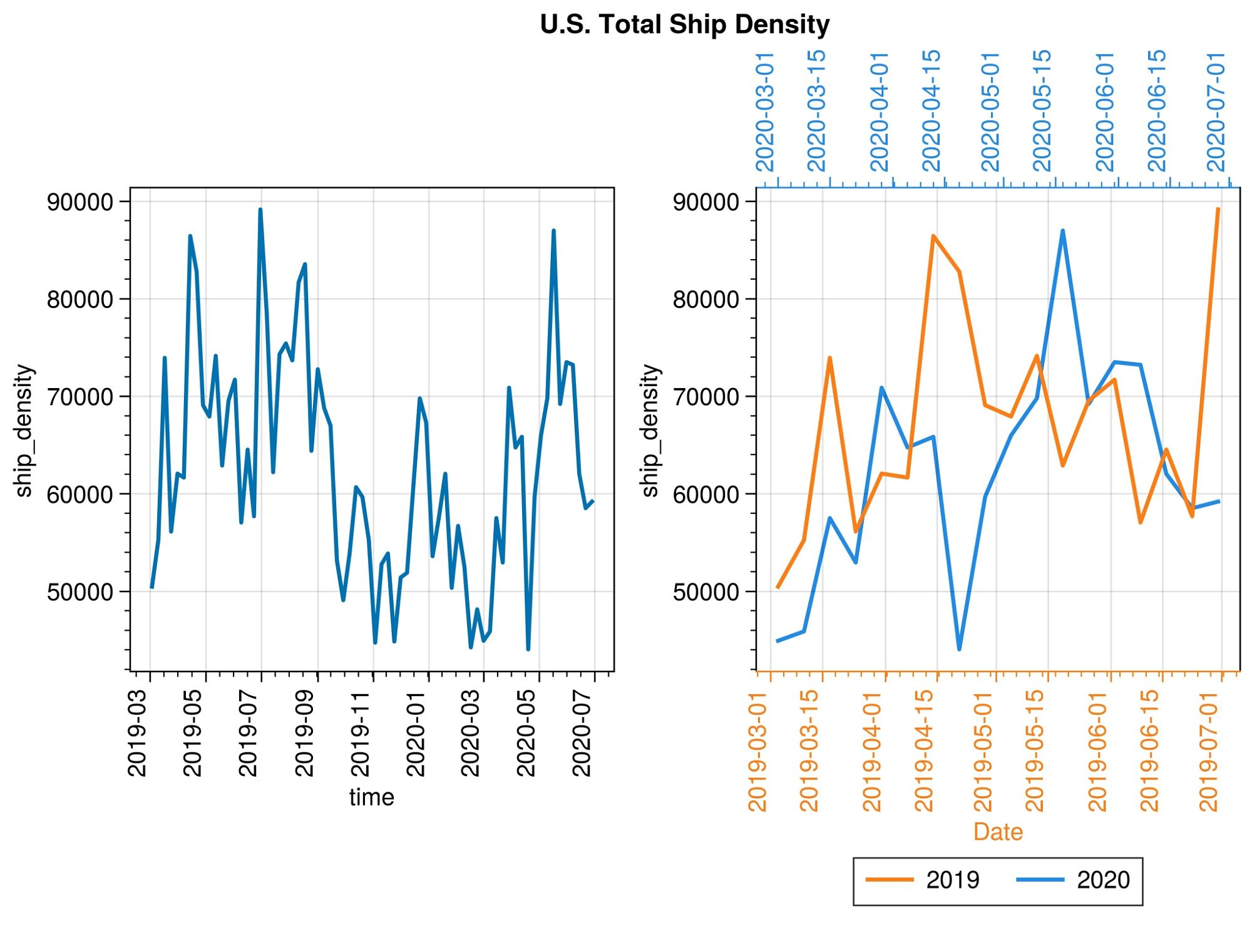This screenshot has height=952, width=1252.
Task: Click the blue 2020 line's peak near 87000
Action: (x=1063, y=231)
